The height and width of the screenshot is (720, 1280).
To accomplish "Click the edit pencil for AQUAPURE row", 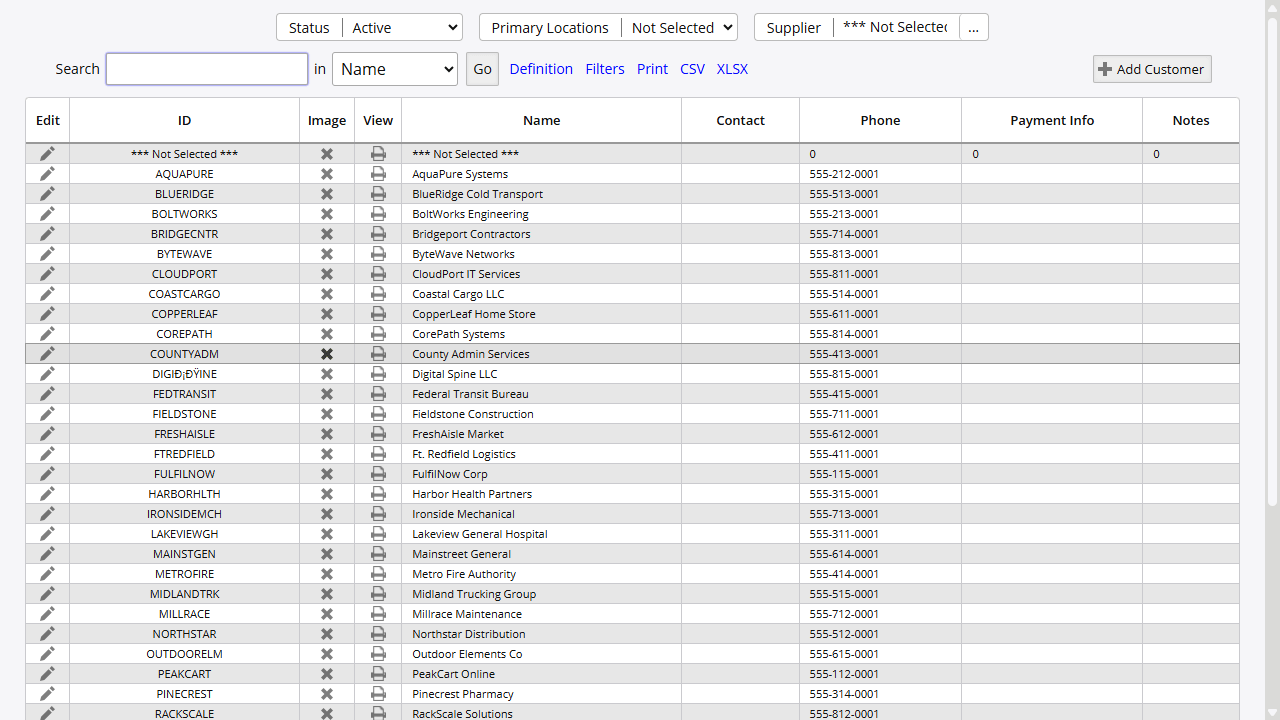I will click(47, 174).
